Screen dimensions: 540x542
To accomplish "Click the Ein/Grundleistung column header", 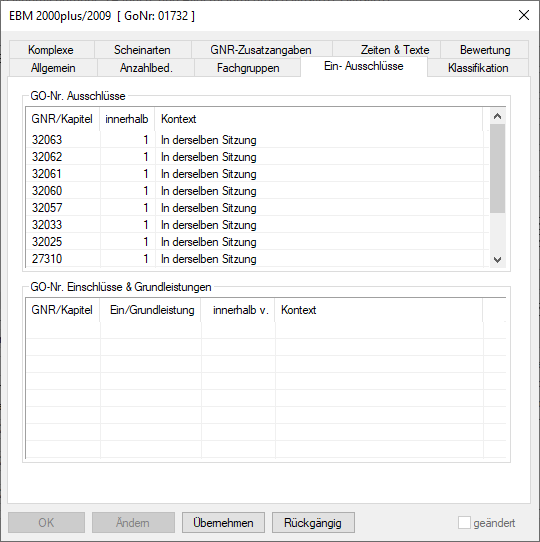I will click(150, 310).
